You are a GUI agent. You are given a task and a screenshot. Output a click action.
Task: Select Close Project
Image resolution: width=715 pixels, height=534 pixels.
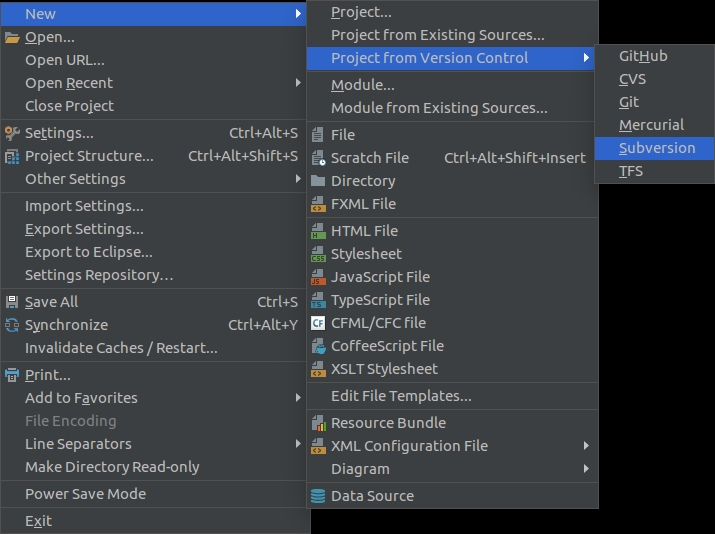pos(153,106)
